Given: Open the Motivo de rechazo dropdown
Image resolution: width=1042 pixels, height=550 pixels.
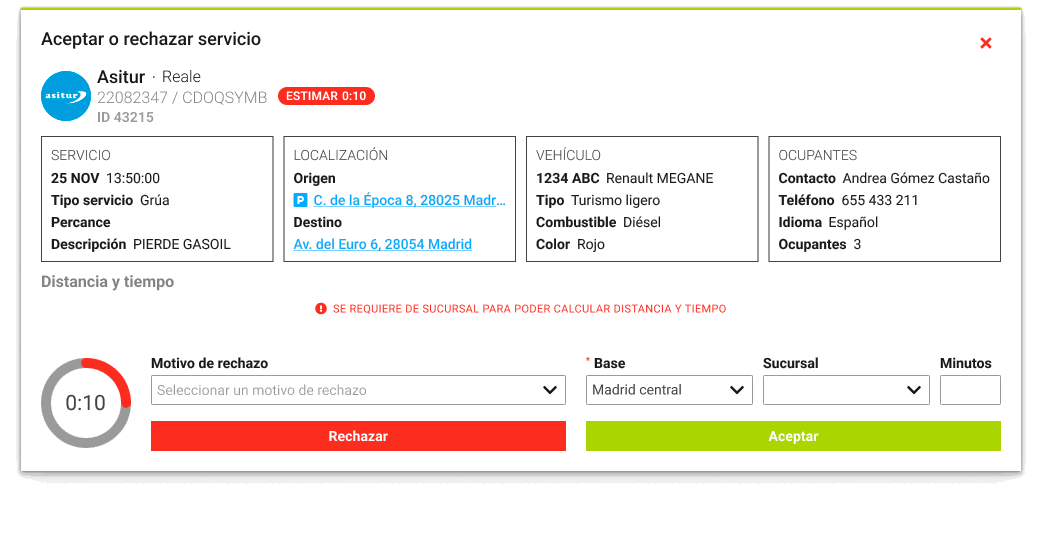Looking at the screenshot, I should [358, 390].
